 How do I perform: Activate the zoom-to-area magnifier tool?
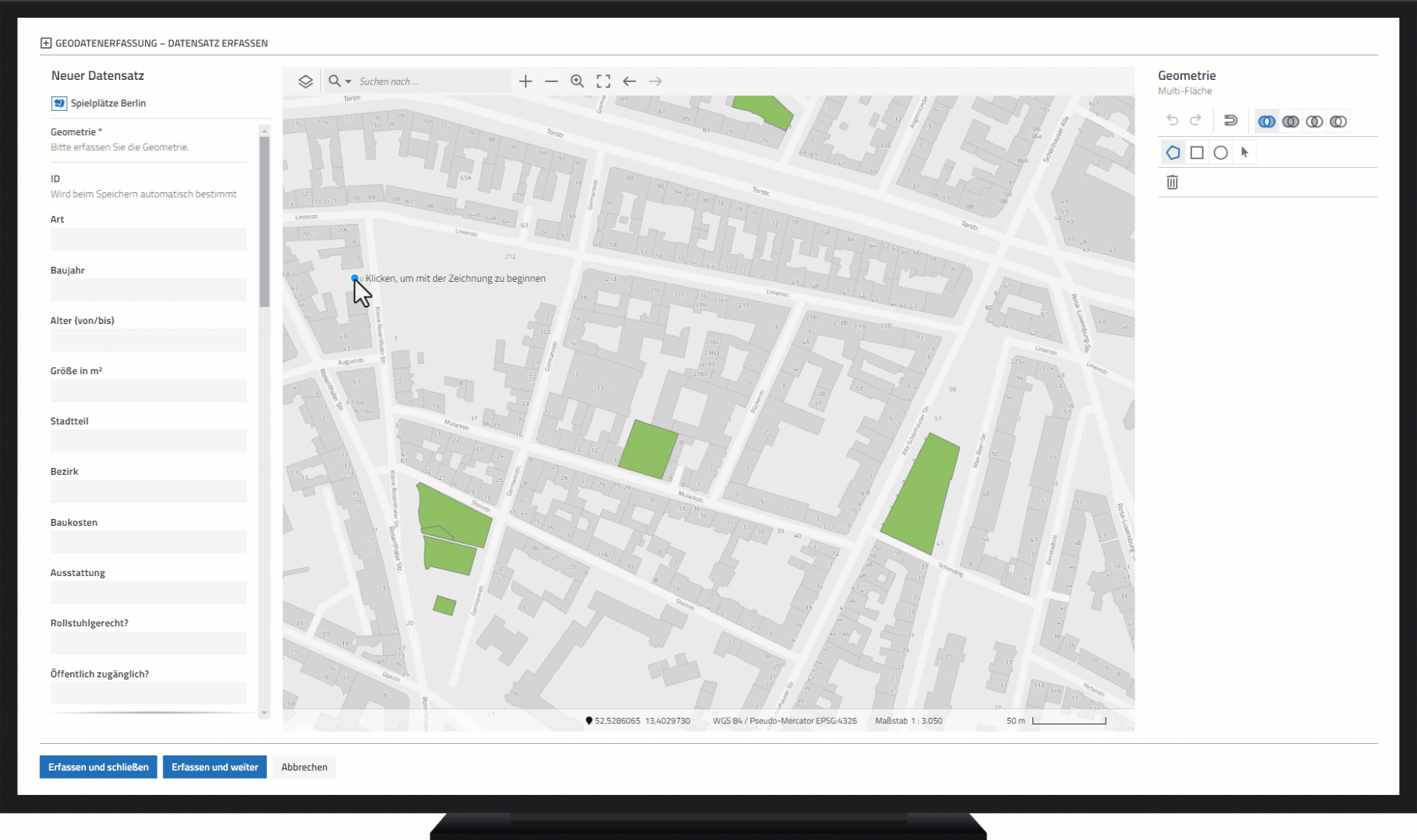[578, 81]
